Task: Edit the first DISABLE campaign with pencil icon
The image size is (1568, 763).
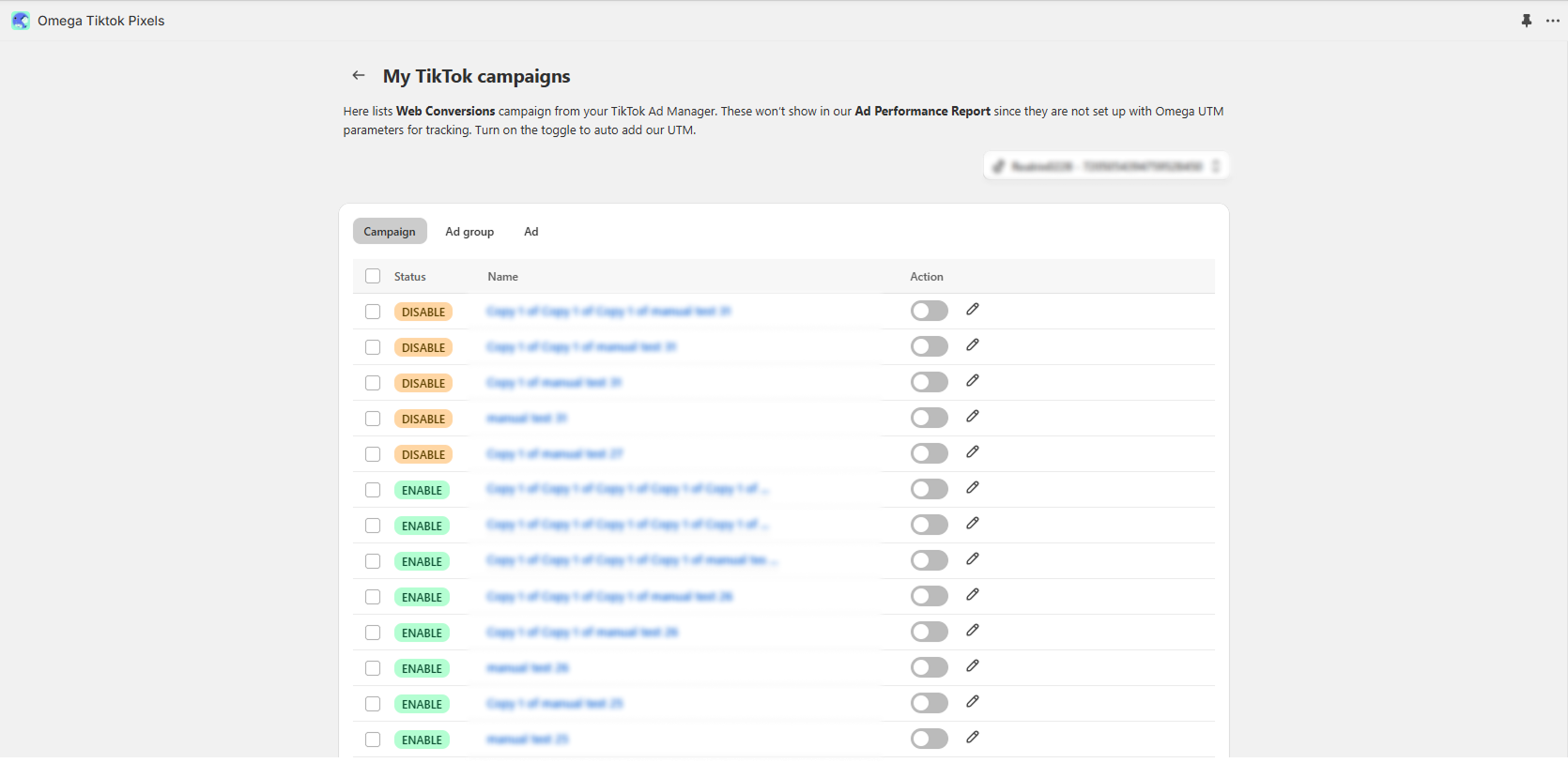Action: 973,310
